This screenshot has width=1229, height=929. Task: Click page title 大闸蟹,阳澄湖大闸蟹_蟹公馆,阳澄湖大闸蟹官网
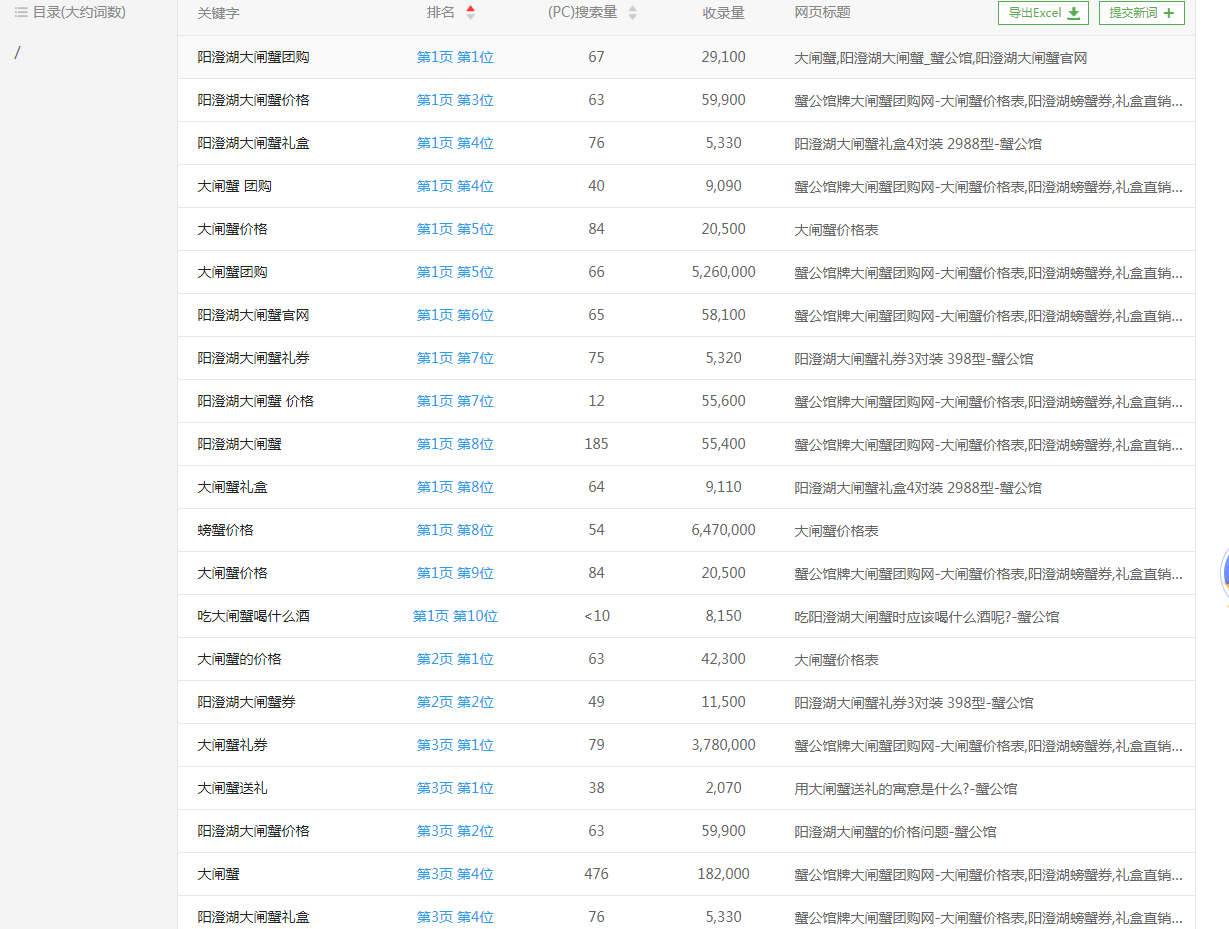[x=940, y=58]
